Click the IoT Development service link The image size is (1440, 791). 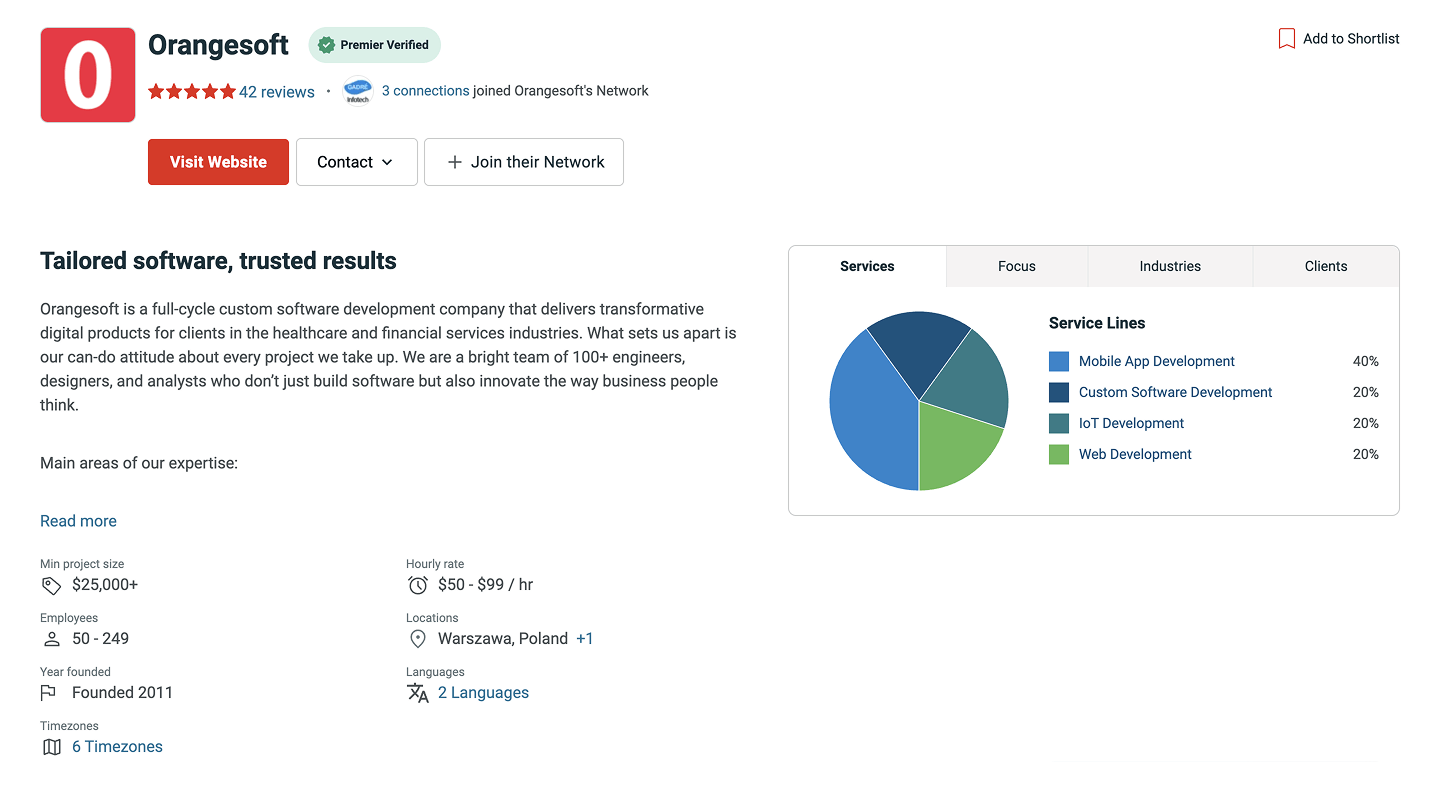(1131, 423)
